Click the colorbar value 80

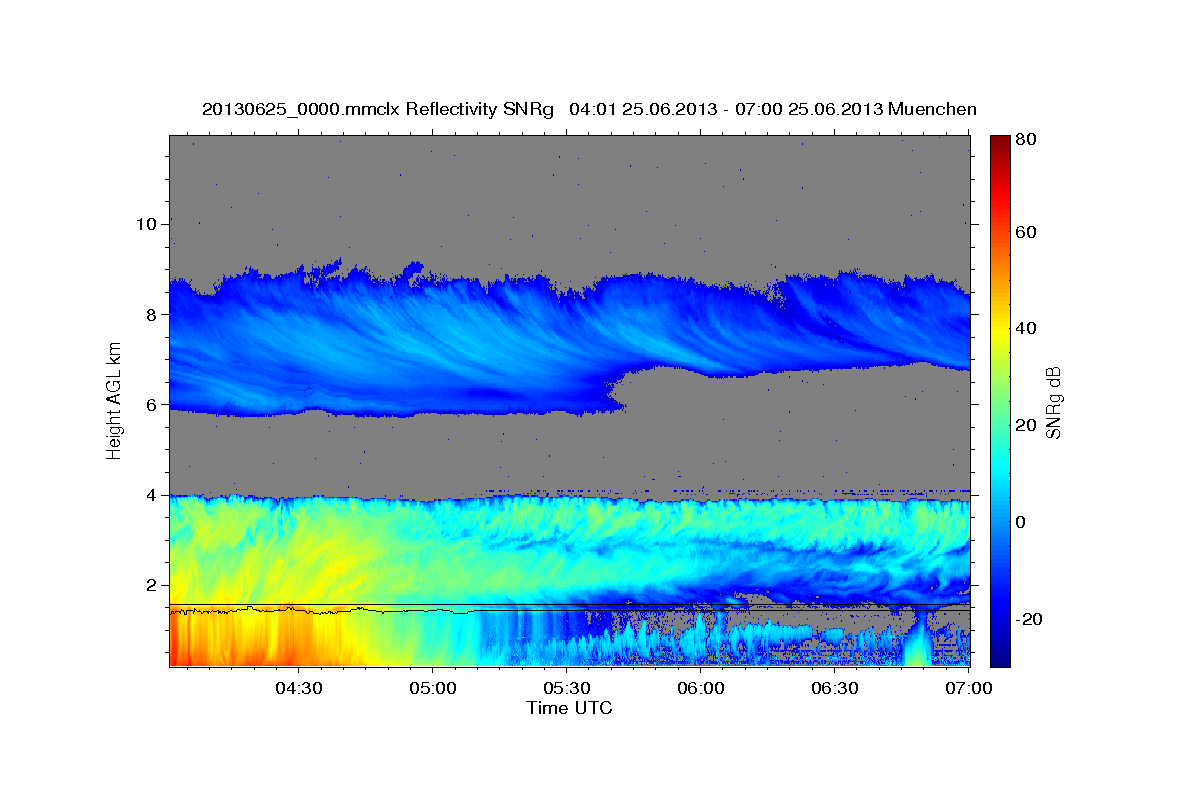[1024, 140]
